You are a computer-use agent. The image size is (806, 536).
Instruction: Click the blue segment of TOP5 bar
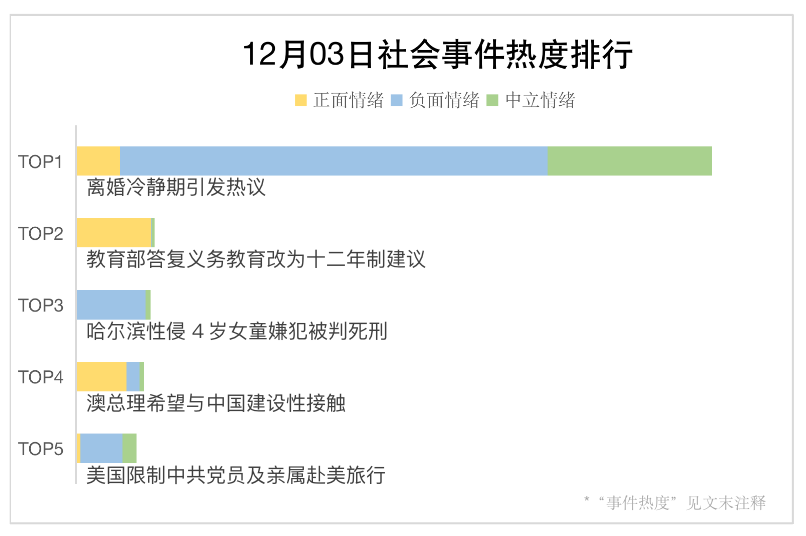[101, 448]
